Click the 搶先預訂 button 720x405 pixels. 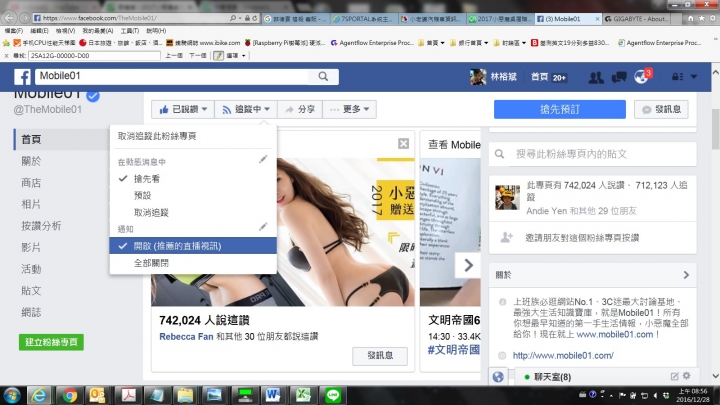(560, 109)
